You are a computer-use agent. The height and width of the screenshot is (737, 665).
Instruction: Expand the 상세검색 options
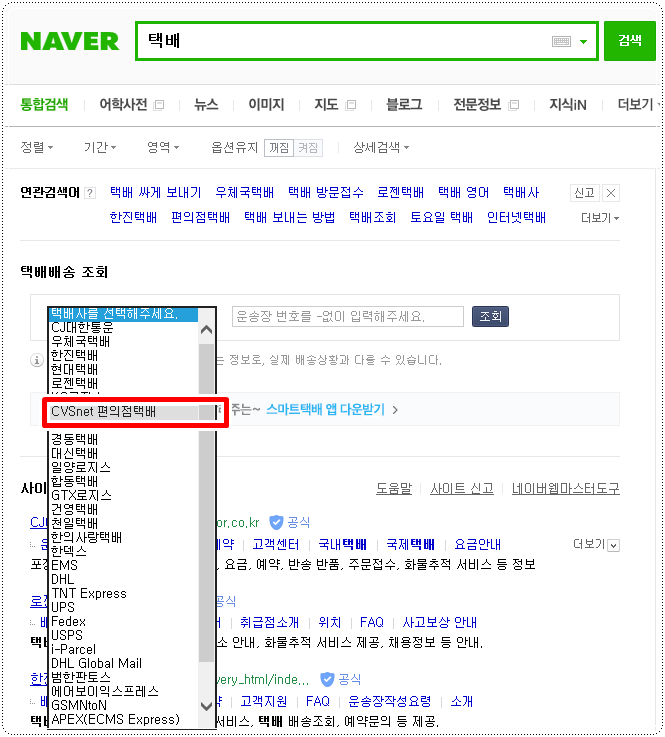point(381,148)
